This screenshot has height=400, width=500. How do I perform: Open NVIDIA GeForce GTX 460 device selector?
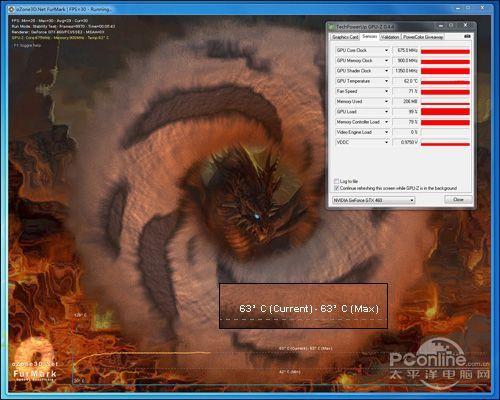[373, 200]
